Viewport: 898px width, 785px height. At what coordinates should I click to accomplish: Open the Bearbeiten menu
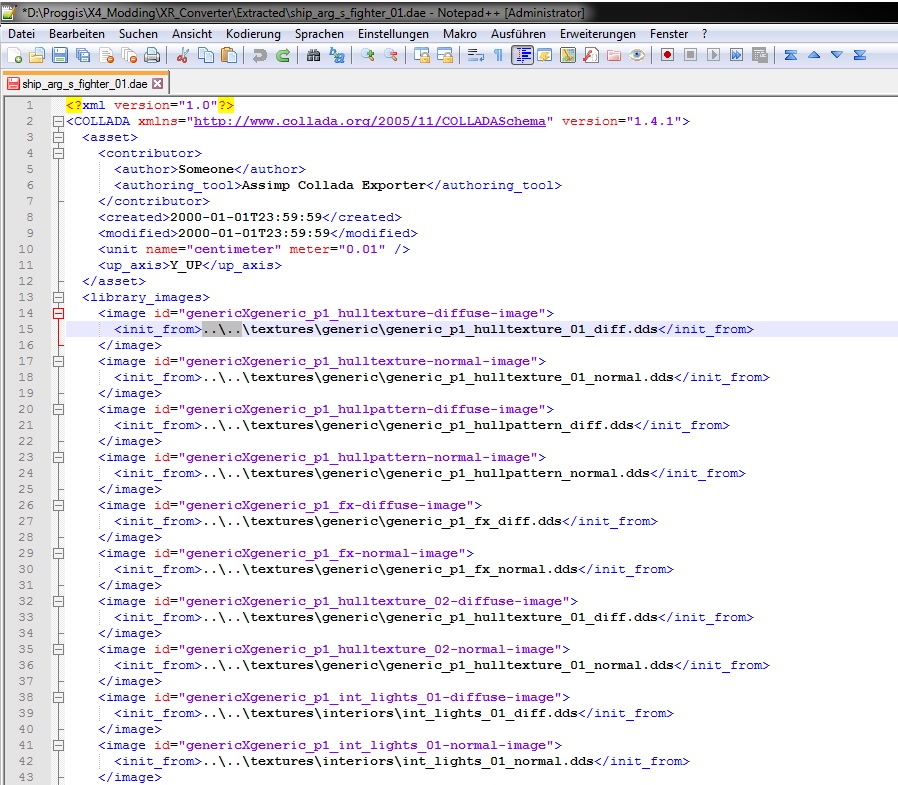77,34
